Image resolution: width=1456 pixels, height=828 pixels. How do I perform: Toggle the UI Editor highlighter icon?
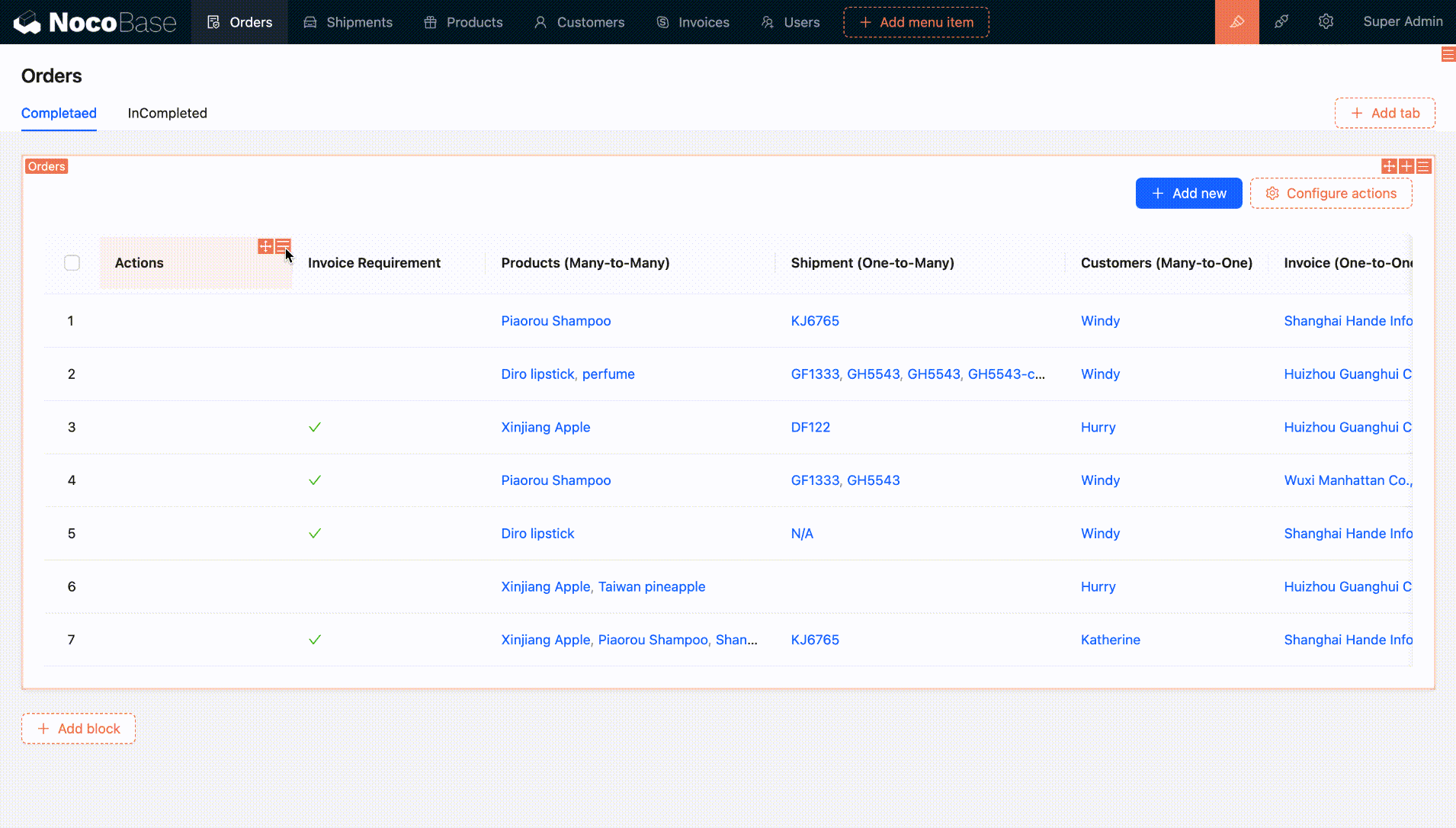(x=1236, y=22)
